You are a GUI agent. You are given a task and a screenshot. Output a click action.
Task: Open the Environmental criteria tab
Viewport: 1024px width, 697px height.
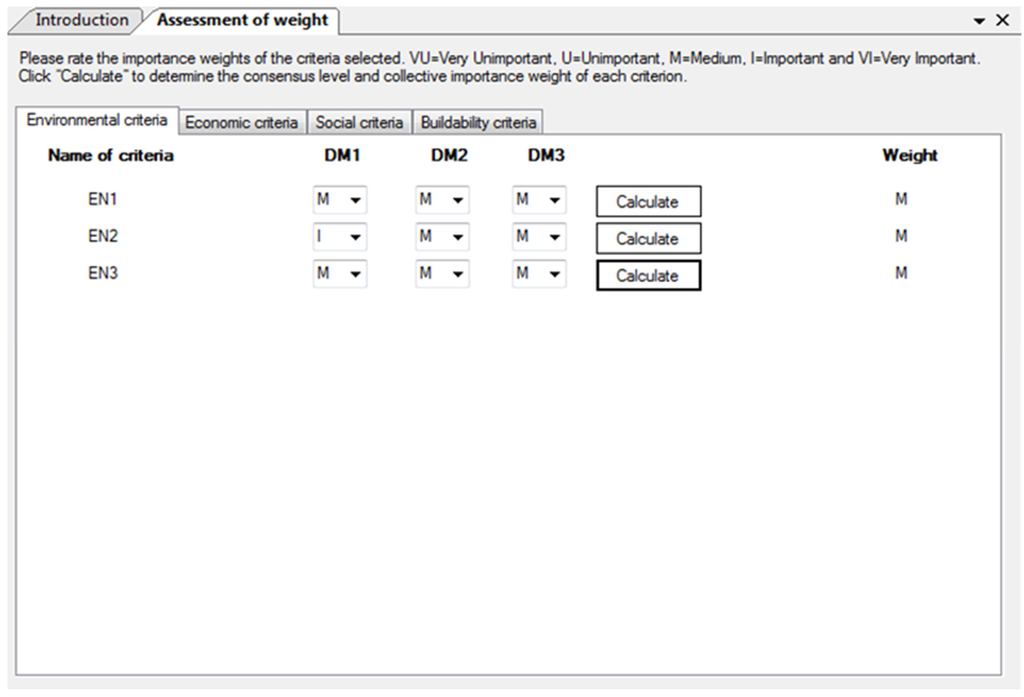97,120
